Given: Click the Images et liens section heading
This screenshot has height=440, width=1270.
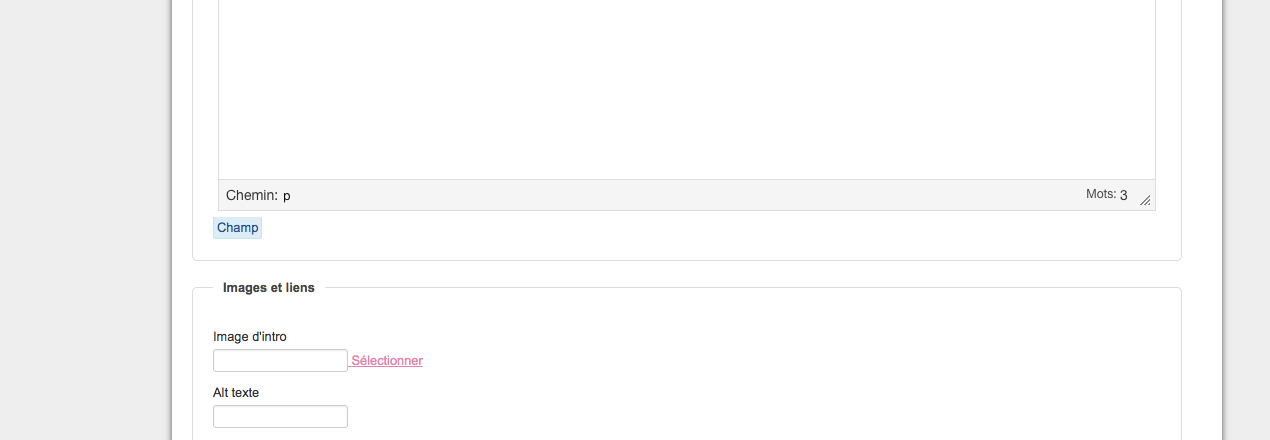Looking at the screenshot, I should (269, 288).
